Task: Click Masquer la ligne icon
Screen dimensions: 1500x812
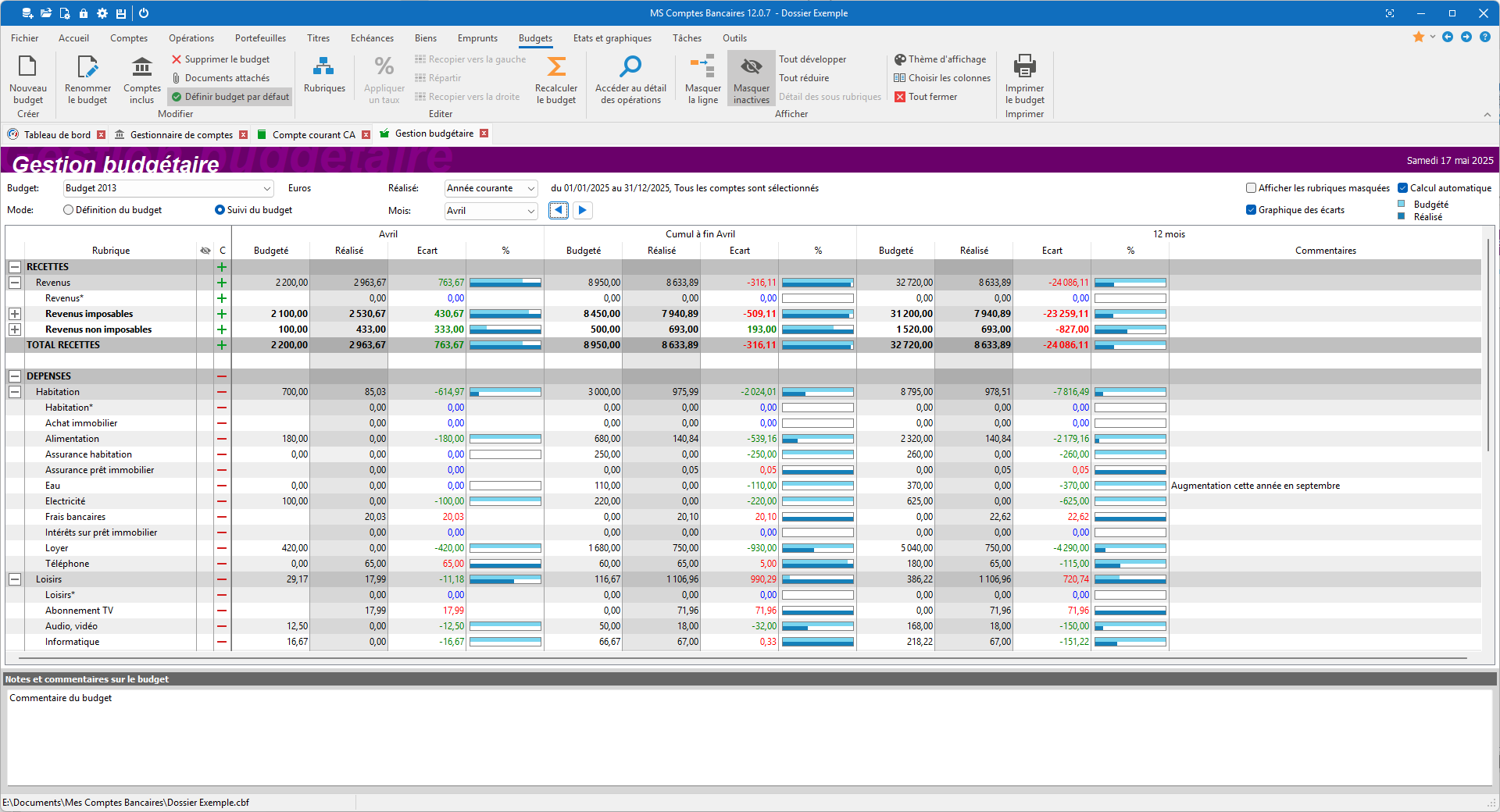Action: click(702, 66)
